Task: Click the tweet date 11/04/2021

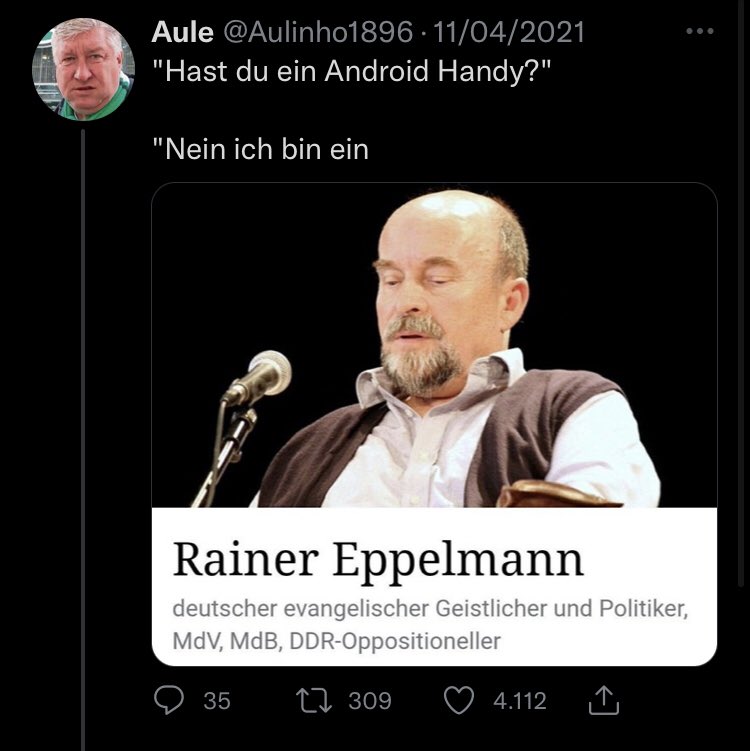Action: pyautogui.click(x=509, y=32)
